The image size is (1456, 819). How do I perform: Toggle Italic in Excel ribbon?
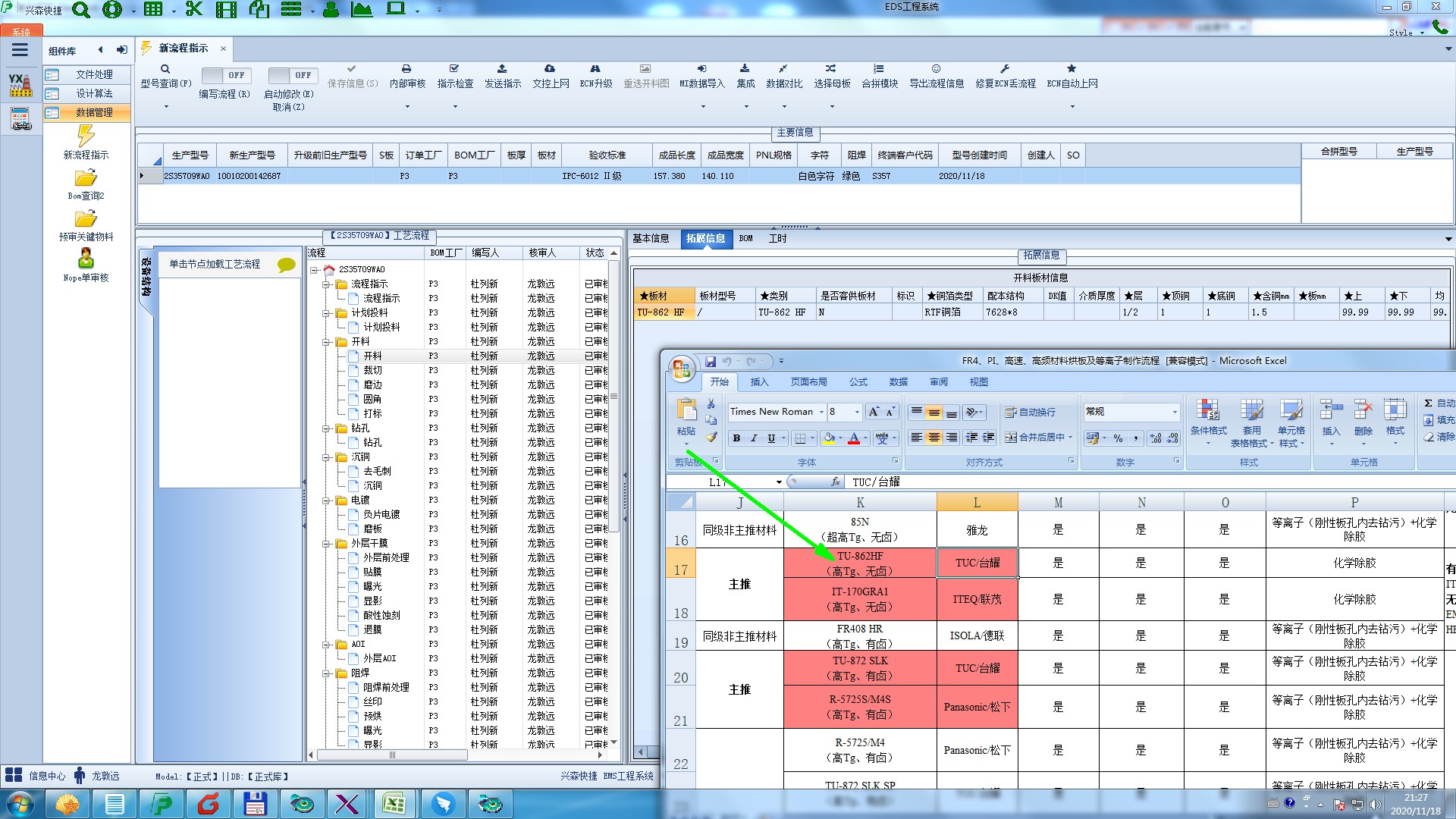coord(754,438)
